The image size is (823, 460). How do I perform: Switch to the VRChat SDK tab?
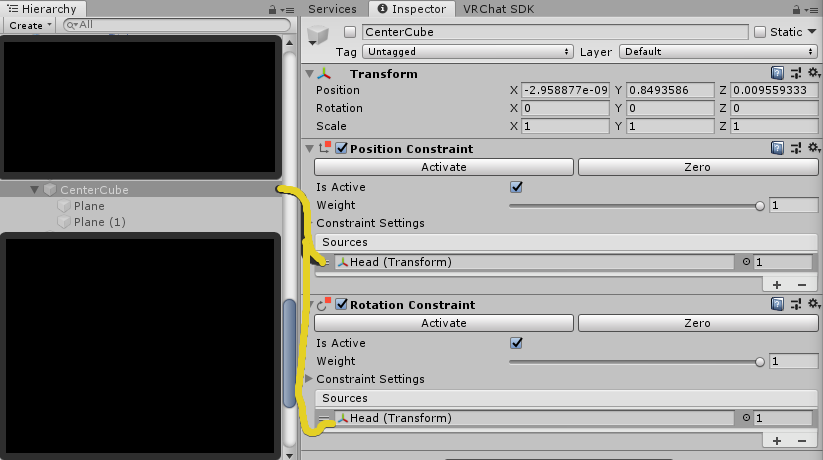499,9
